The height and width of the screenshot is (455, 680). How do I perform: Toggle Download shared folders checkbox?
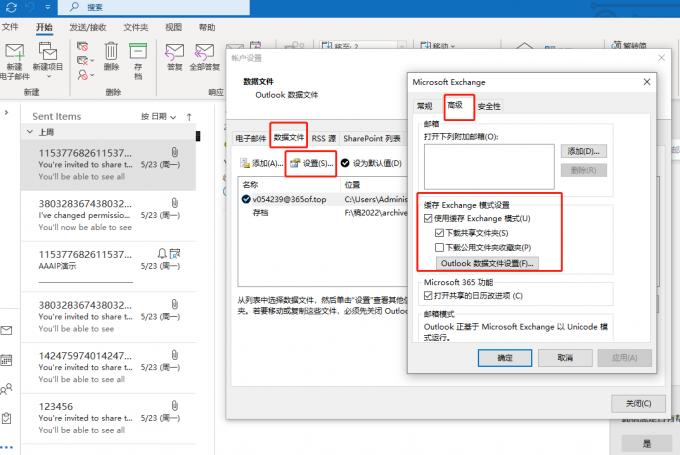click(x=439, y=233)
